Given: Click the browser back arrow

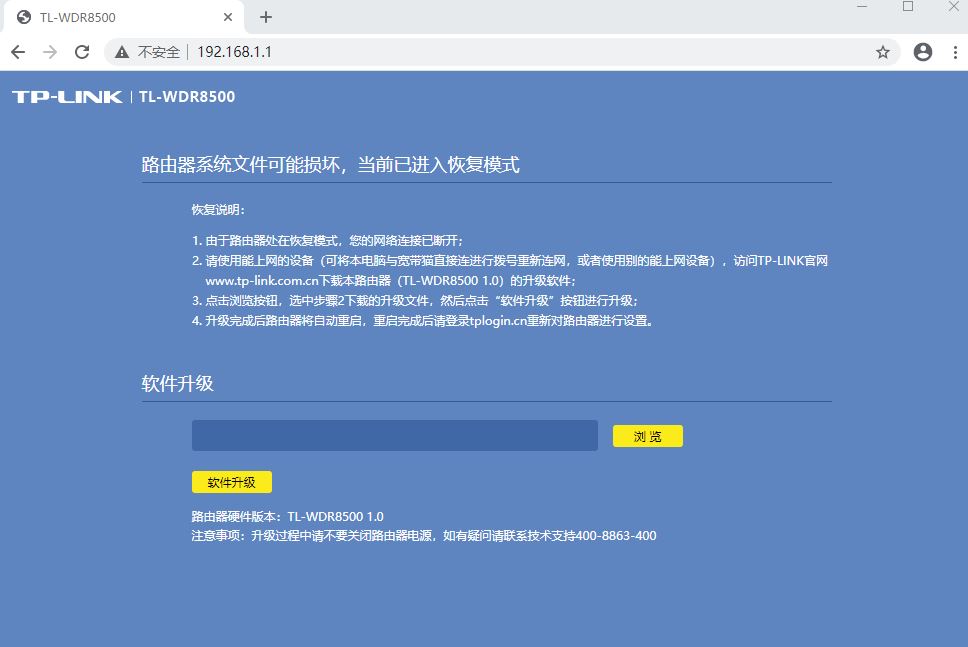Looking at the screenshot, I should point(18,52).
